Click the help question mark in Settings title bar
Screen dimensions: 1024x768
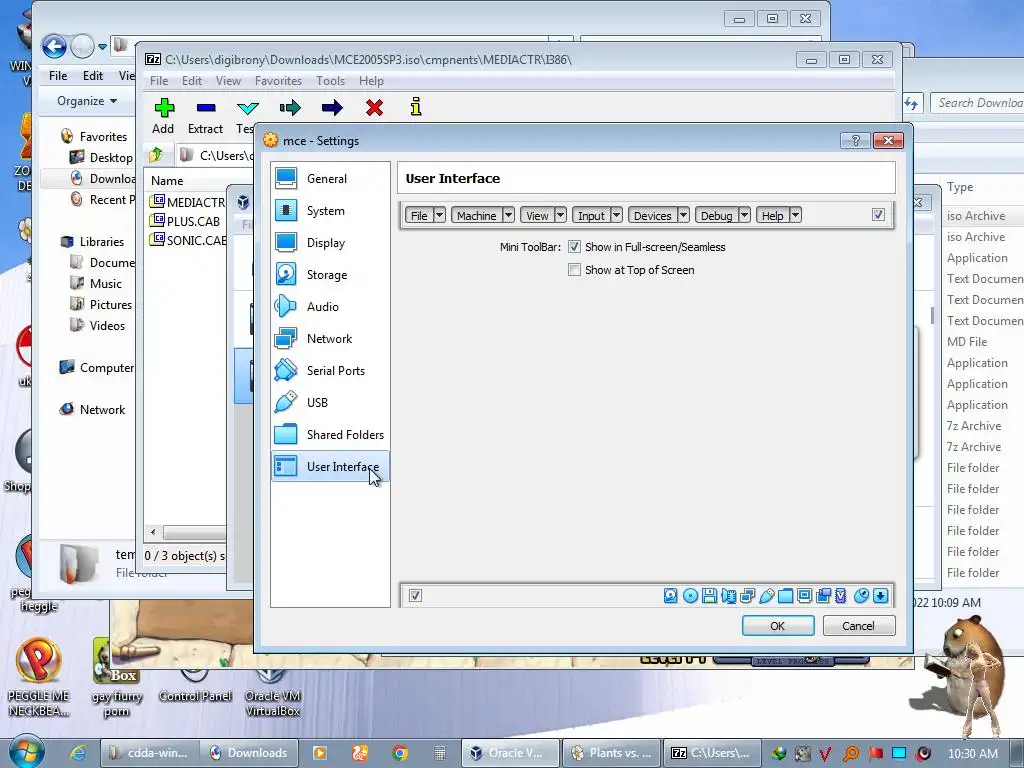[x=856, y=140]
